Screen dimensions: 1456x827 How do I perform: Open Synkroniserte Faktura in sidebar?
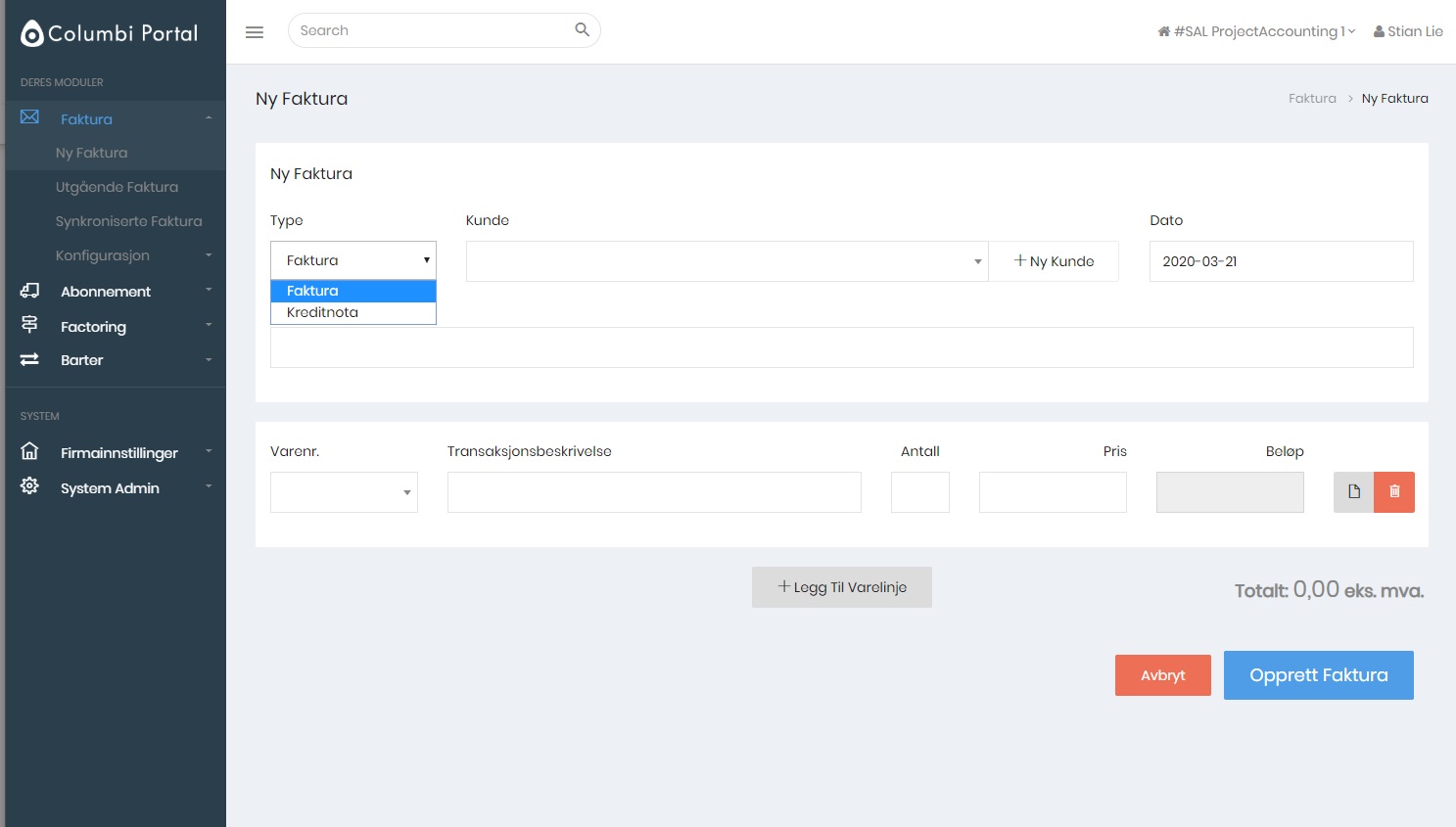[x=128, y=221]
